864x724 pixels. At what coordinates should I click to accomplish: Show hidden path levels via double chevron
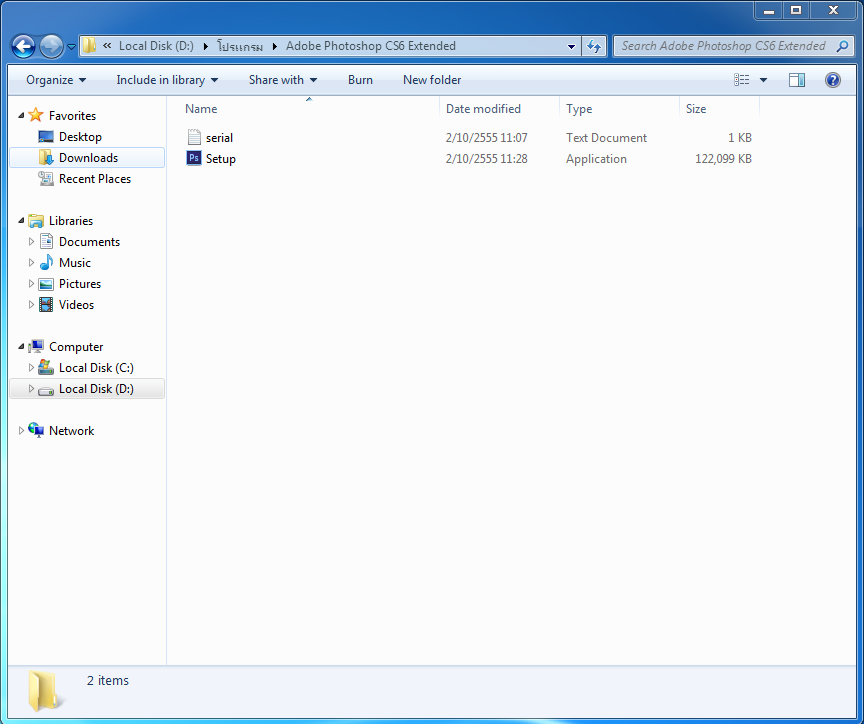click(107, 46)
